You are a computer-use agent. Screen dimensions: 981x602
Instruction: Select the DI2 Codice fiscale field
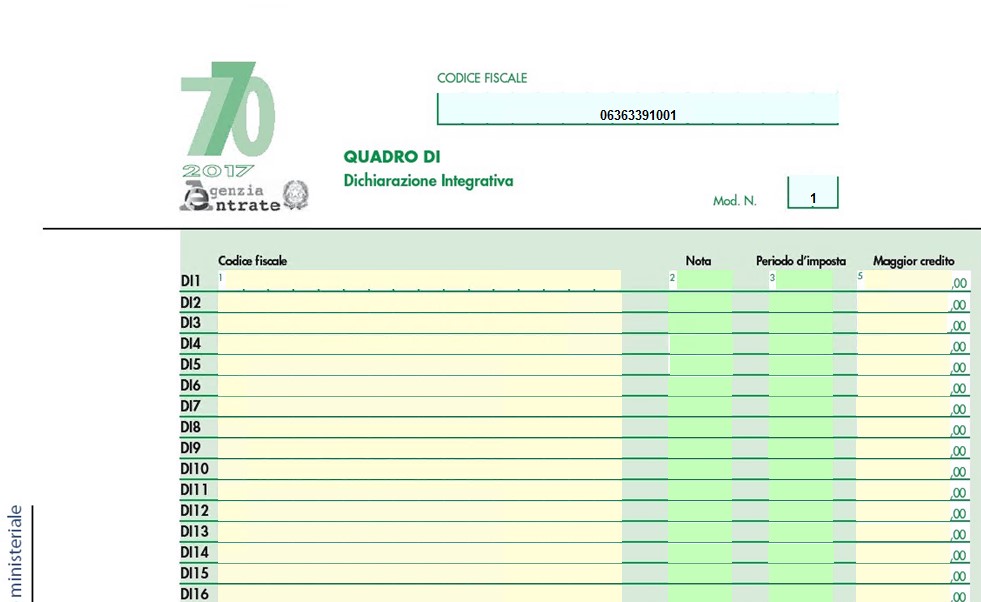tap(419, 302)
